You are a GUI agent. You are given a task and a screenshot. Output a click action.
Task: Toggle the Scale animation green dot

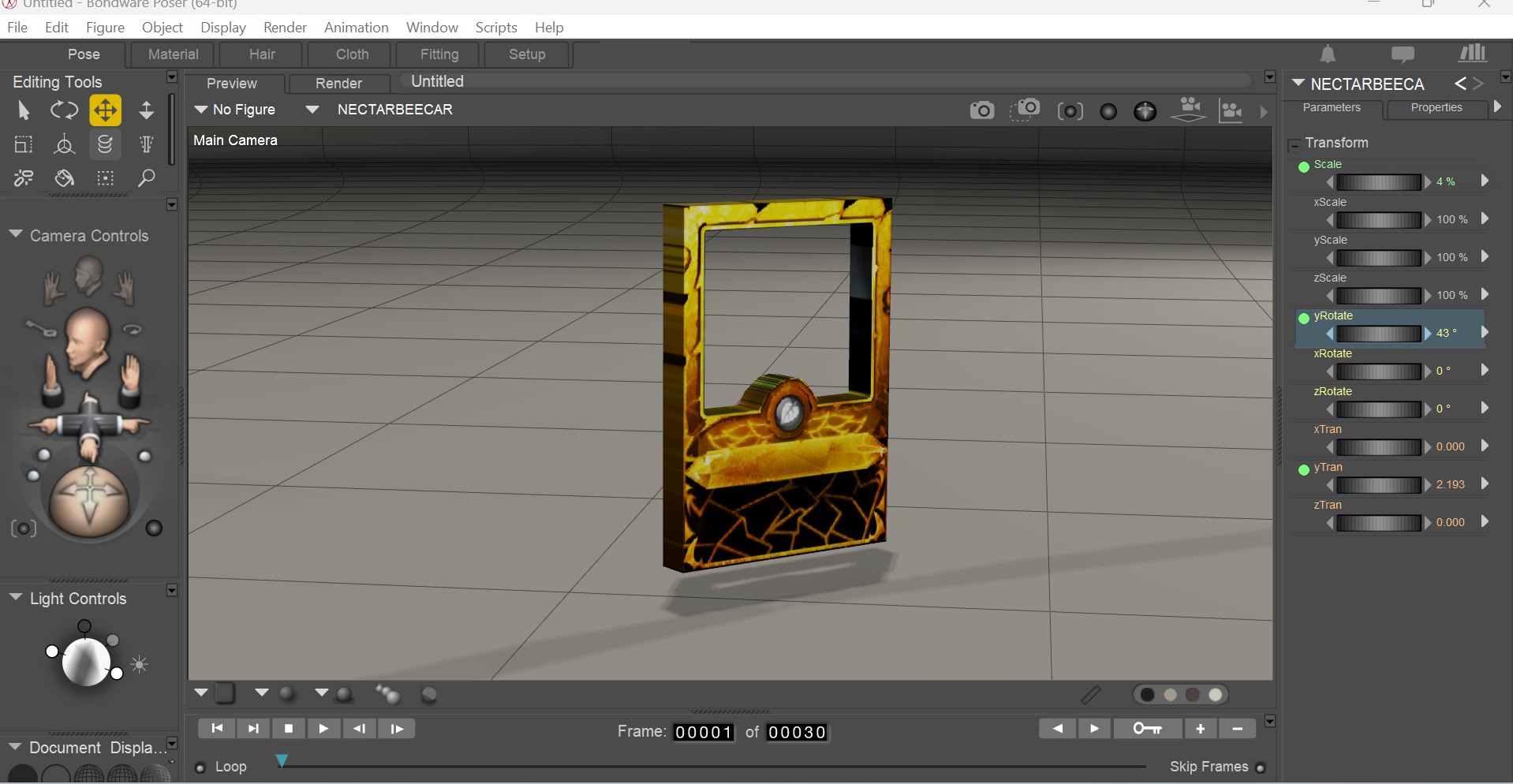[x=1304, y=167]
